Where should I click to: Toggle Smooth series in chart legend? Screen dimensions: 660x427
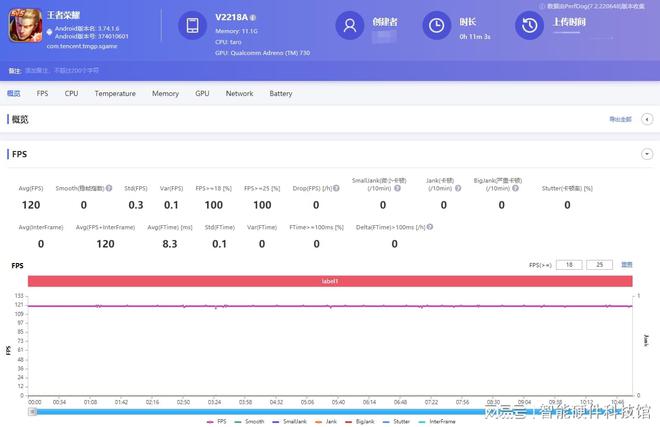pyautogui.click(x=249, y=422)
